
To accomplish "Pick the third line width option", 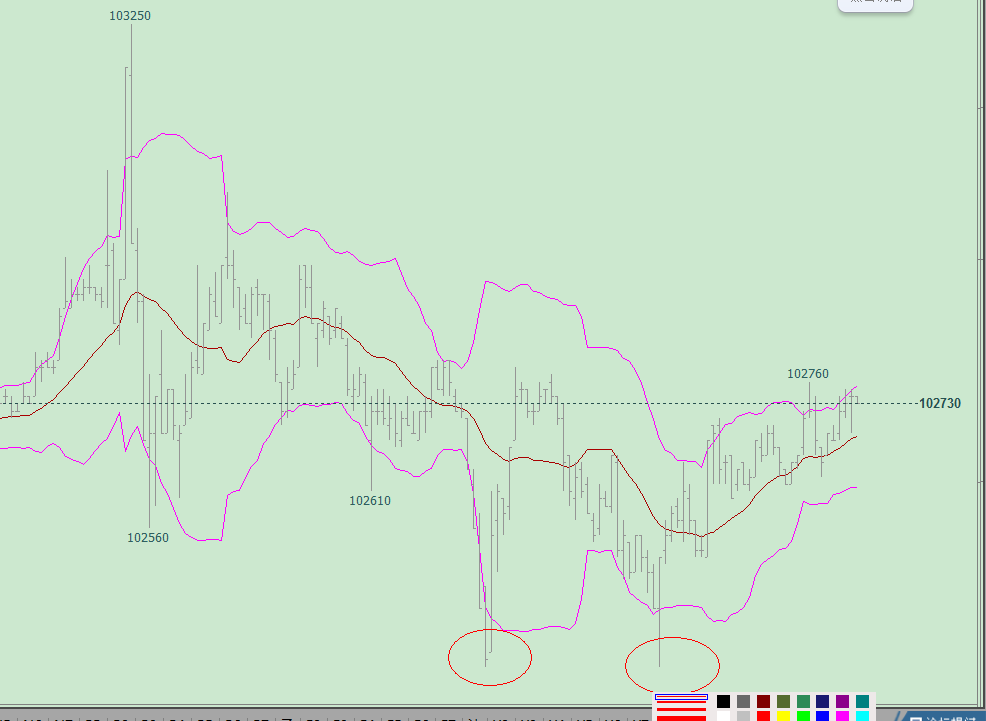I will pyautogui.click(x=681, y=710).
